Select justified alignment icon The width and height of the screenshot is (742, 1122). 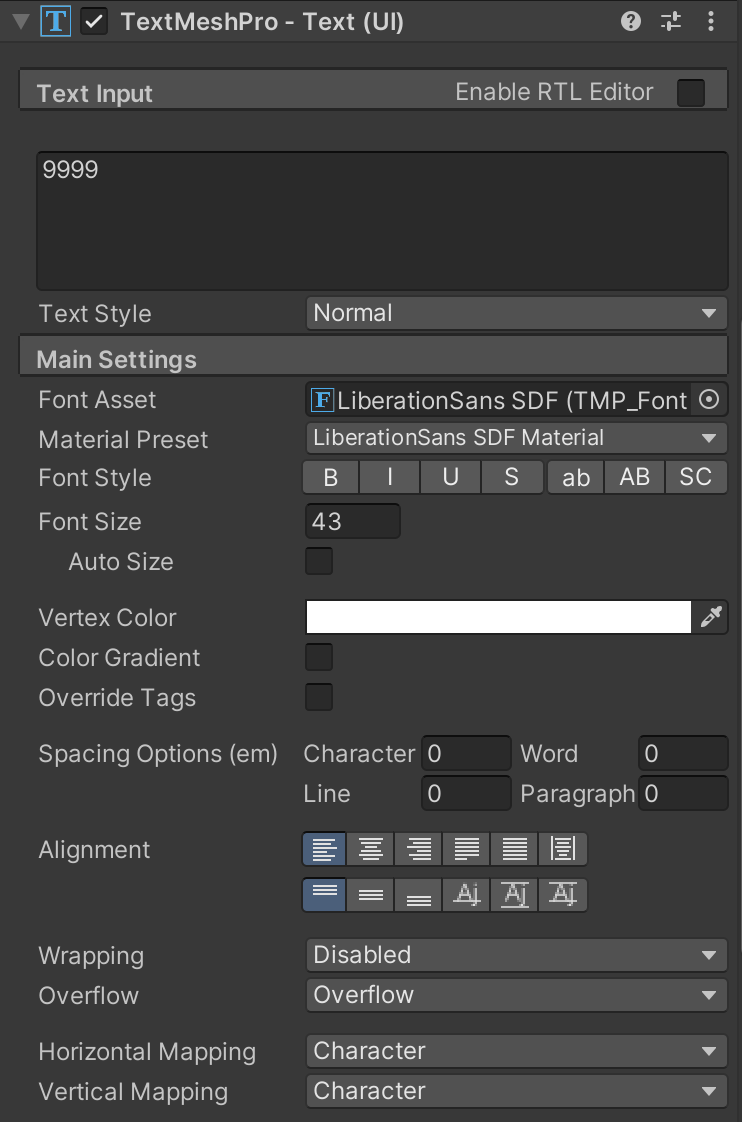coord(467,850)
